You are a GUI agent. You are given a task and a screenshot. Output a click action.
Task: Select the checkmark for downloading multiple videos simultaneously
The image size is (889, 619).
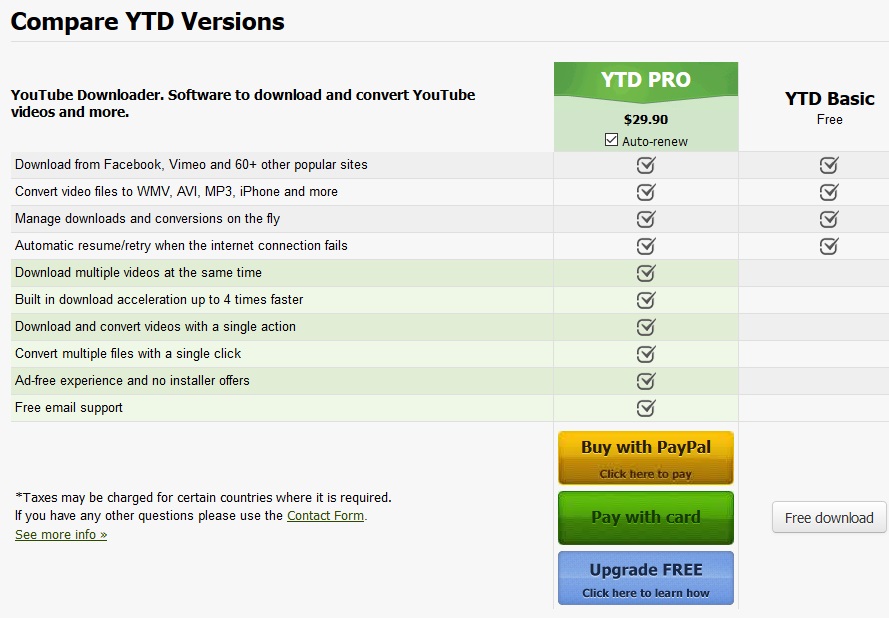click(x=645, y=272)
